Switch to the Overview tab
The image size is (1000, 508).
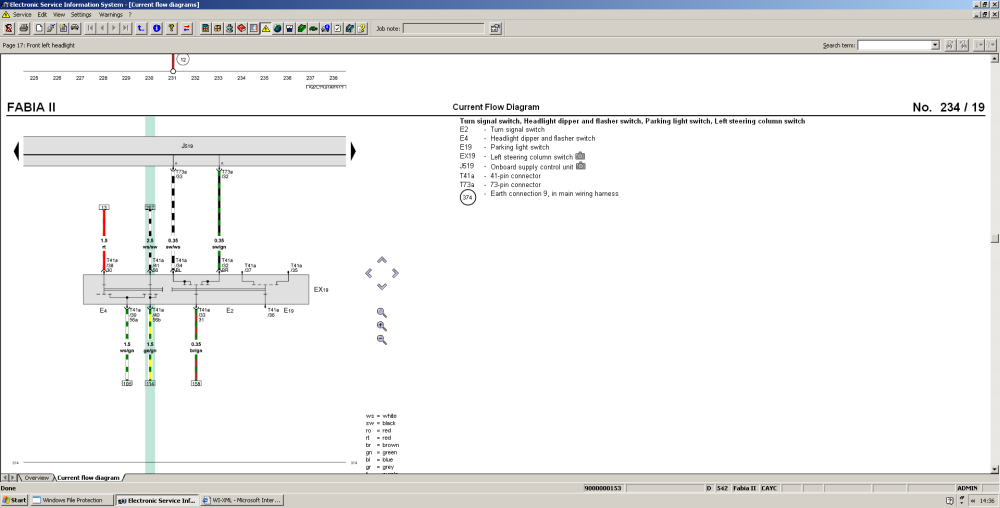pos(36,477)
